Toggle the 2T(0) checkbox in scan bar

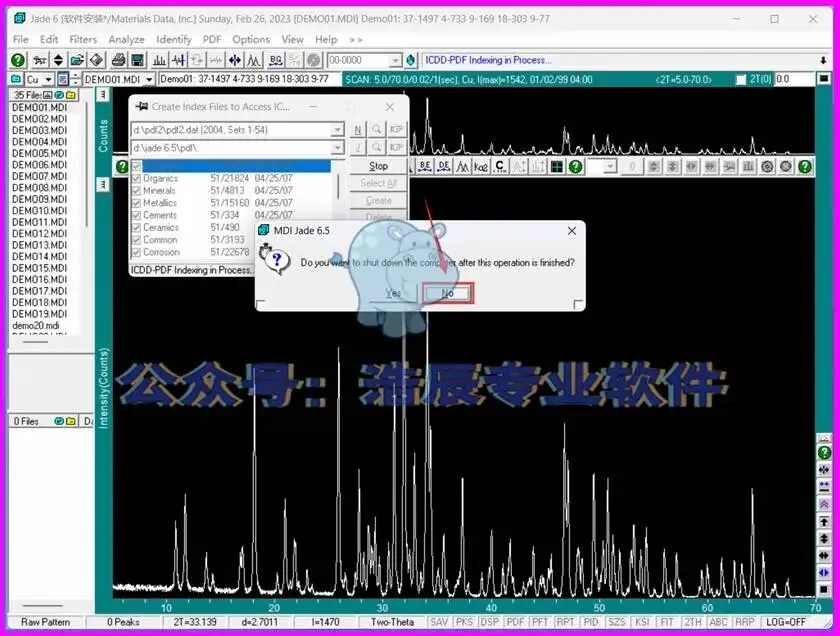click(x=741, y=79)
